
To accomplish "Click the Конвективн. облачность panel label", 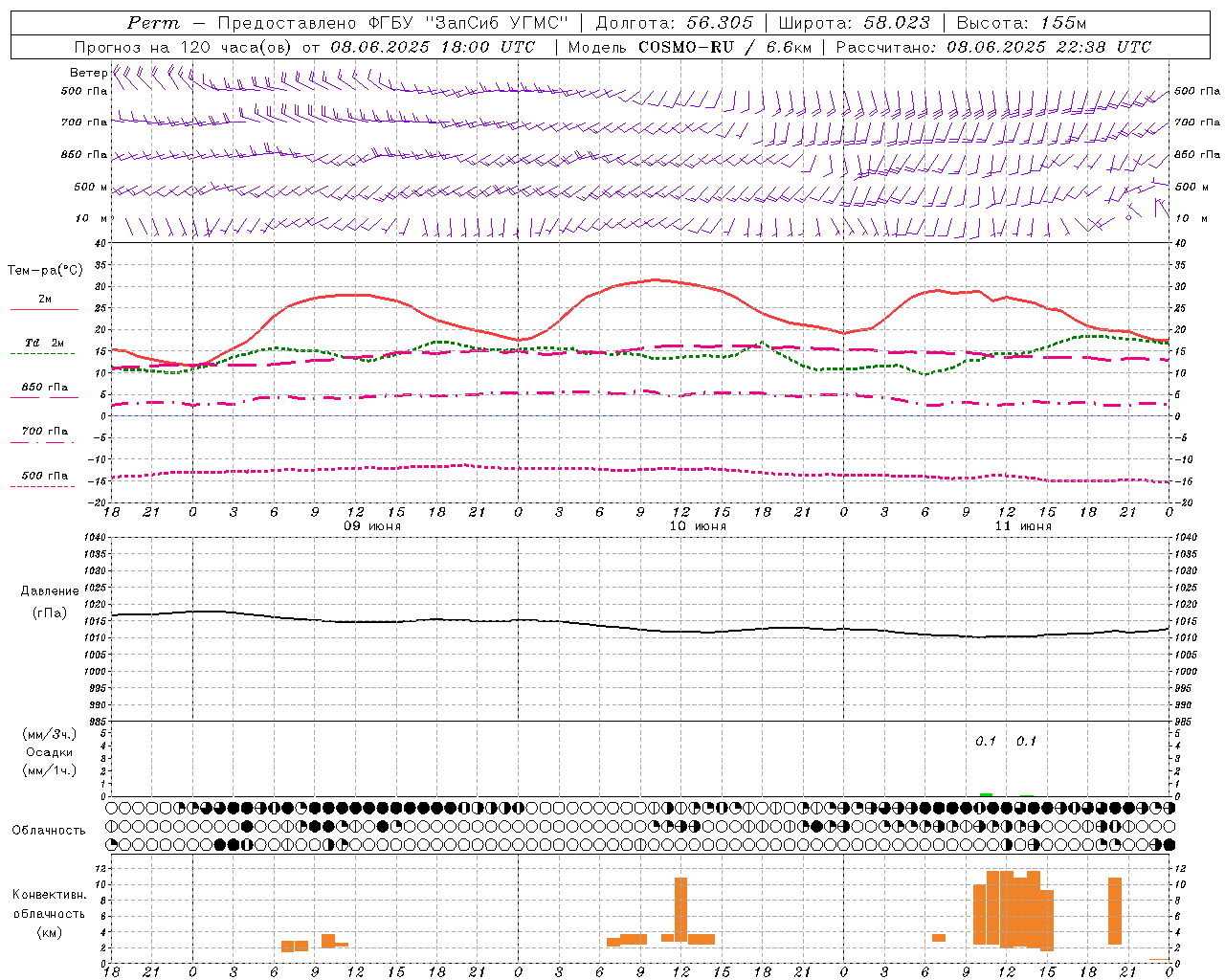I will (x=49, y=904).
